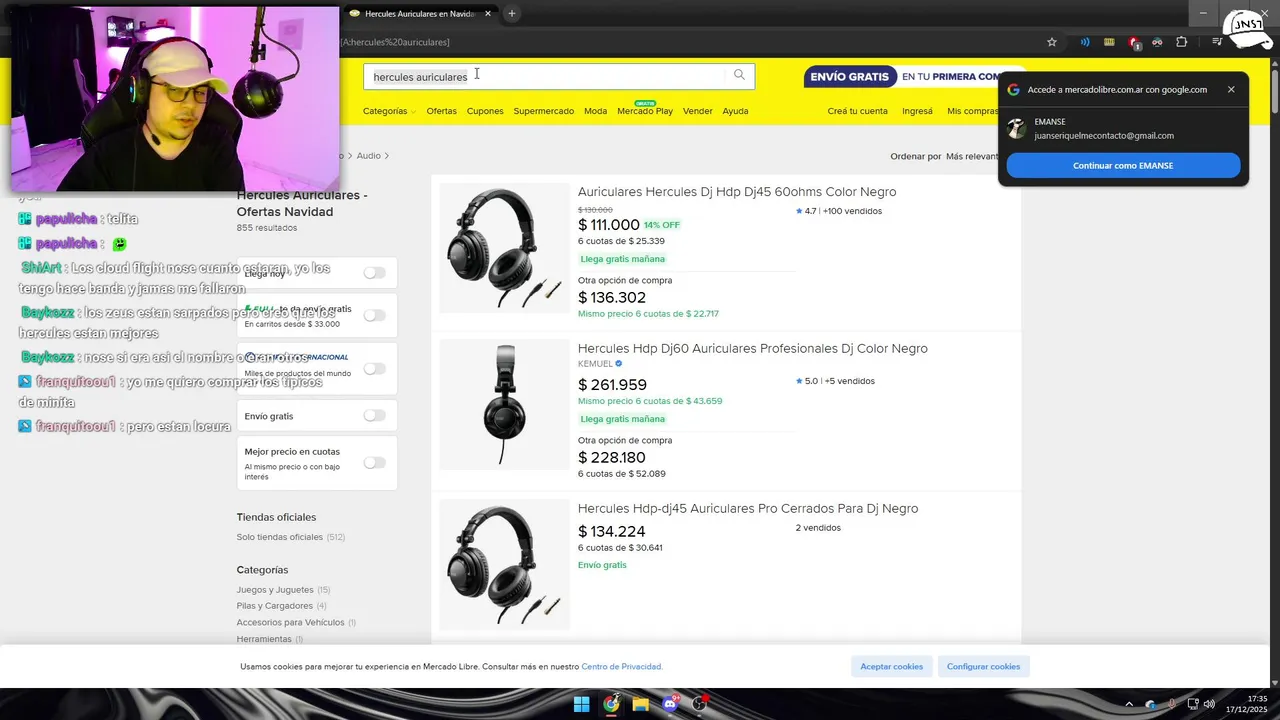This screenshot has width=1280, height=720.
Task: Click the Audio breadcrumb link
Action: [x=369, y=156]
